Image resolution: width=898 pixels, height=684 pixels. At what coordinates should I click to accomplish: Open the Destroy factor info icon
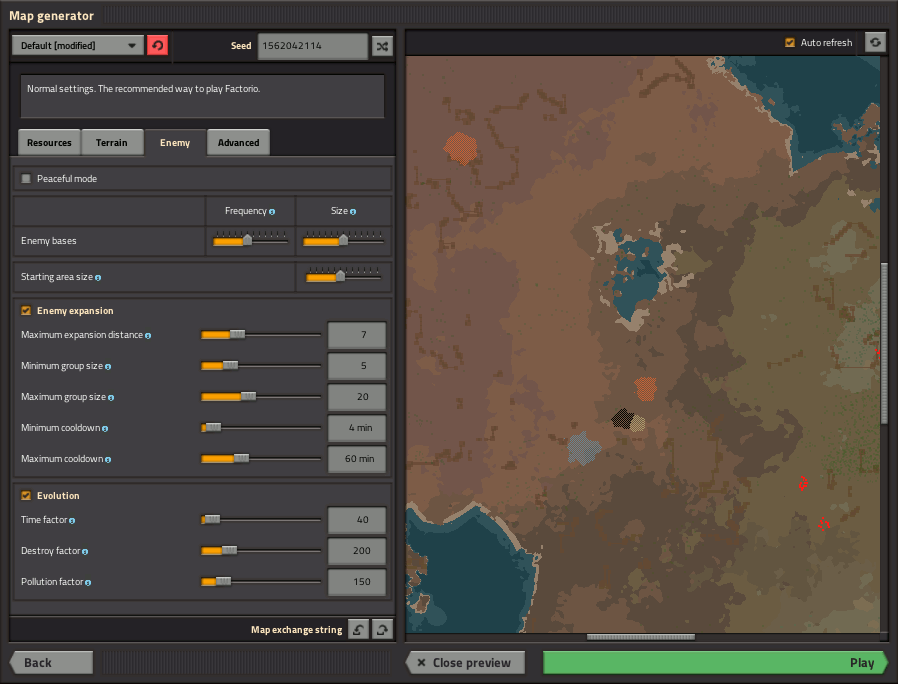point(85,552)
